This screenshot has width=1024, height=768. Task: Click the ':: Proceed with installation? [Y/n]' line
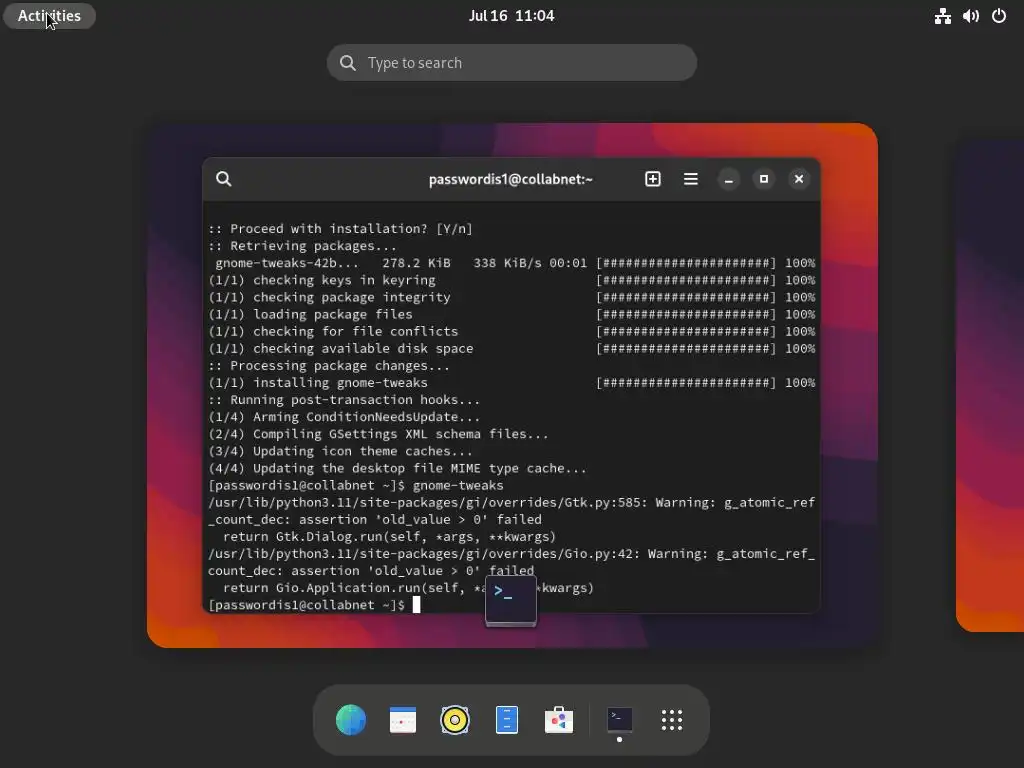(340, 229)
